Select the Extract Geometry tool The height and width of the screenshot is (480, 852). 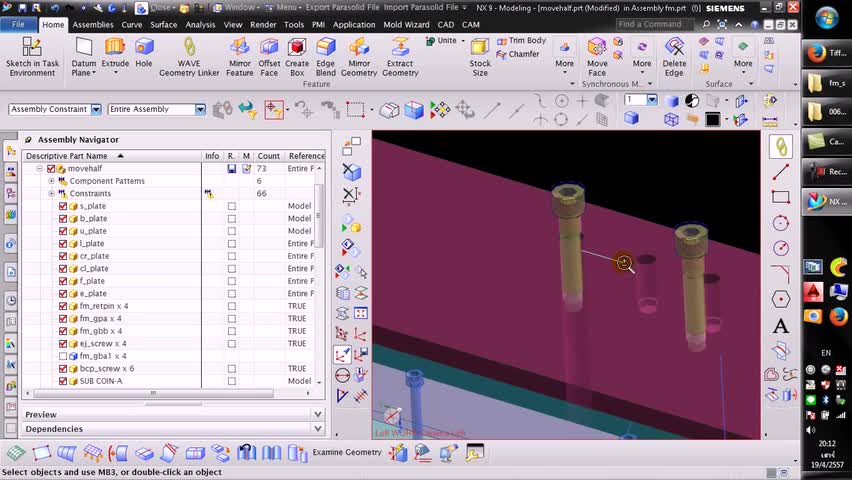click(400, 57)
